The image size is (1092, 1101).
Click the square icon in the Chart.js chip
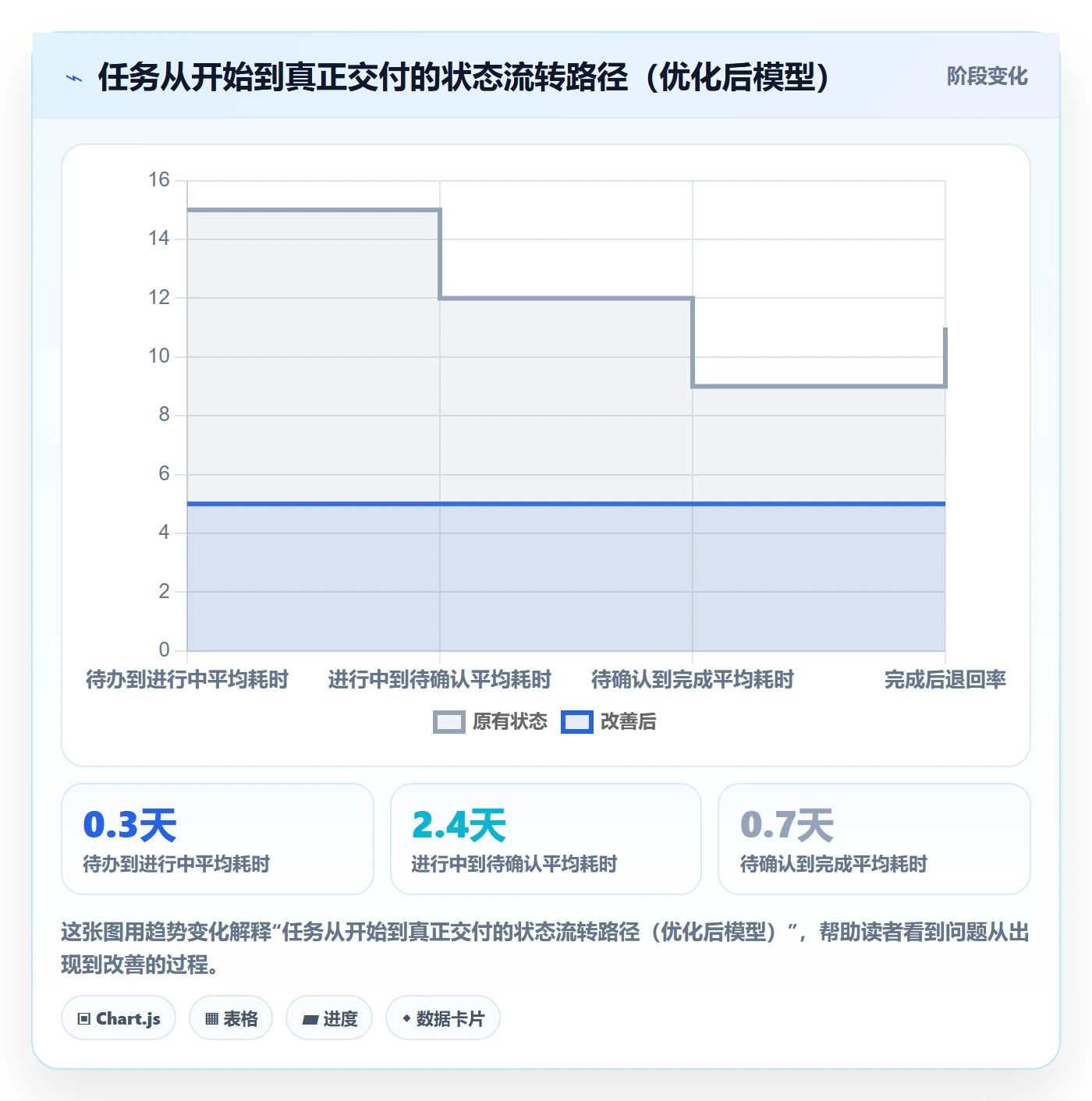coord(84,1019)
